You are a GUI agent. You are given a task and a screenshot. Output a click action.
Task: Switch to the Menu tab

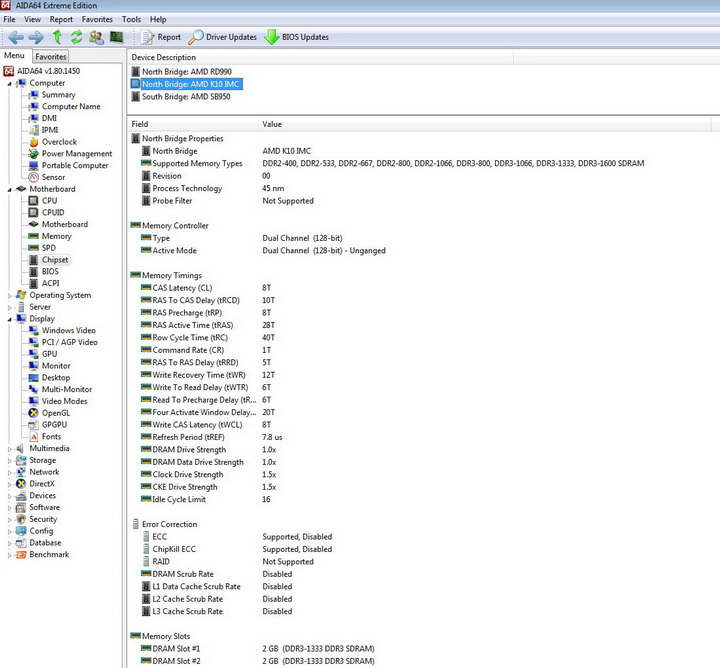click(x=14, y=56)
